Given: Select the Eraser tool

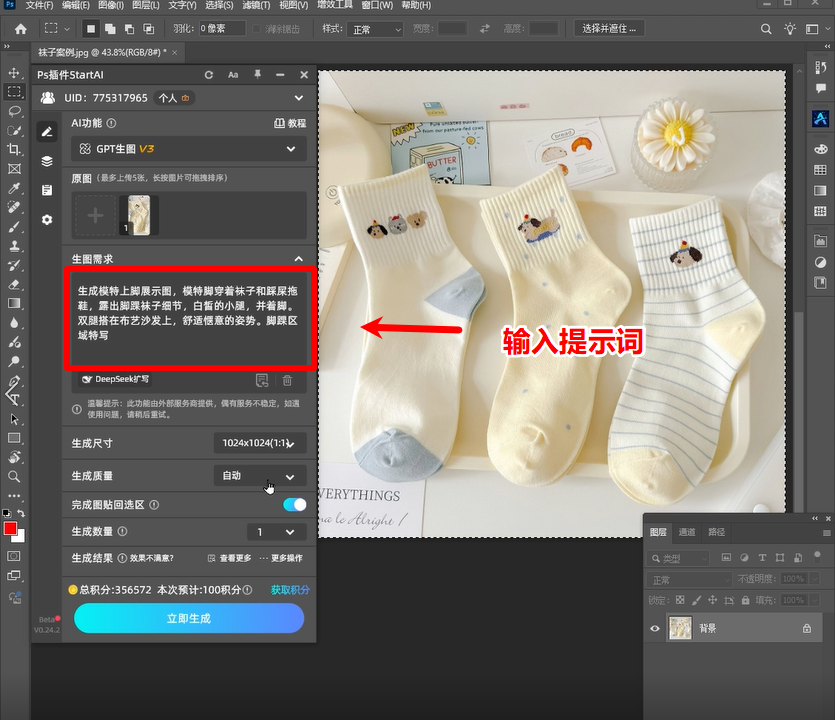Looking at the screenshot, I should tap(14, 284).
